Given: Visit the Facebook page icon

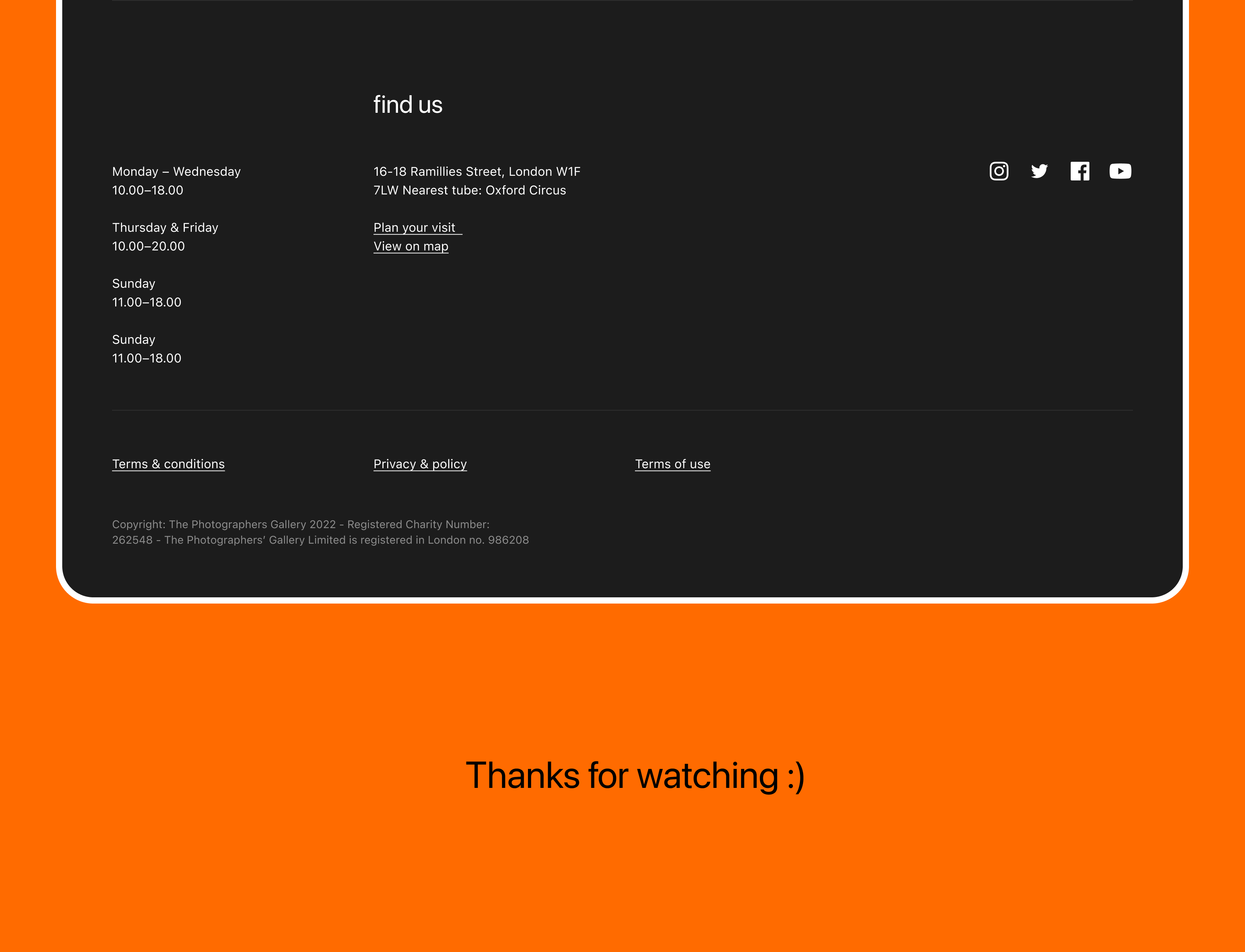Looking at the screenshot, I should (1079, 171).
